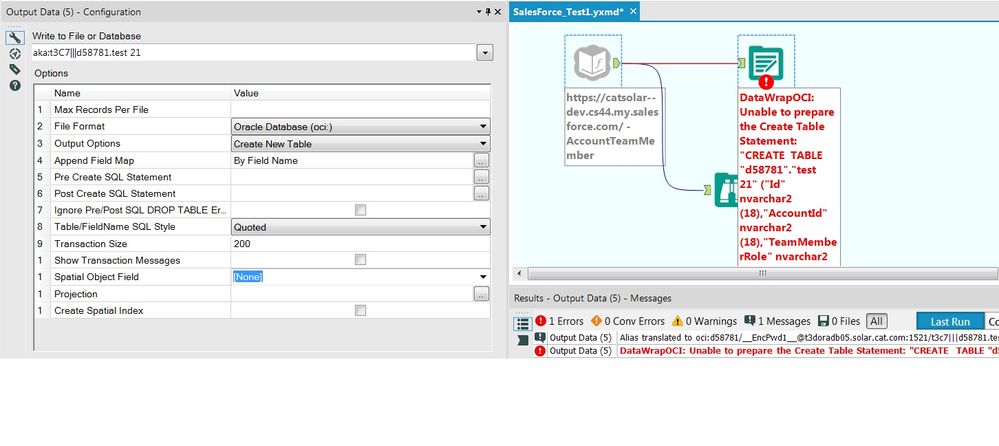This screenshot has width=999, height=446.
Task: Click the Output Data tool input anchor
Action: [742, 62]
